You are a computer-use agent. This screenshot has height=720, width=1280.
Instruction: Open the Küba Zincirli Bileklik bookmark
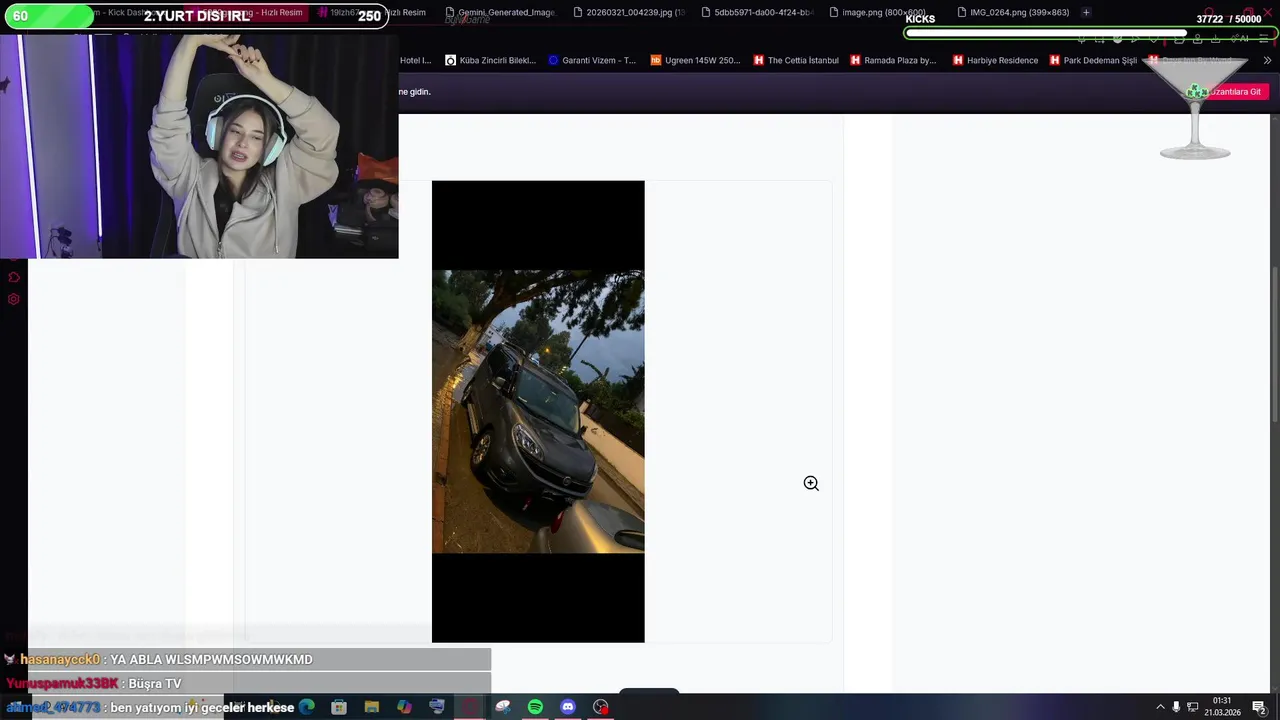coord(491,60)
